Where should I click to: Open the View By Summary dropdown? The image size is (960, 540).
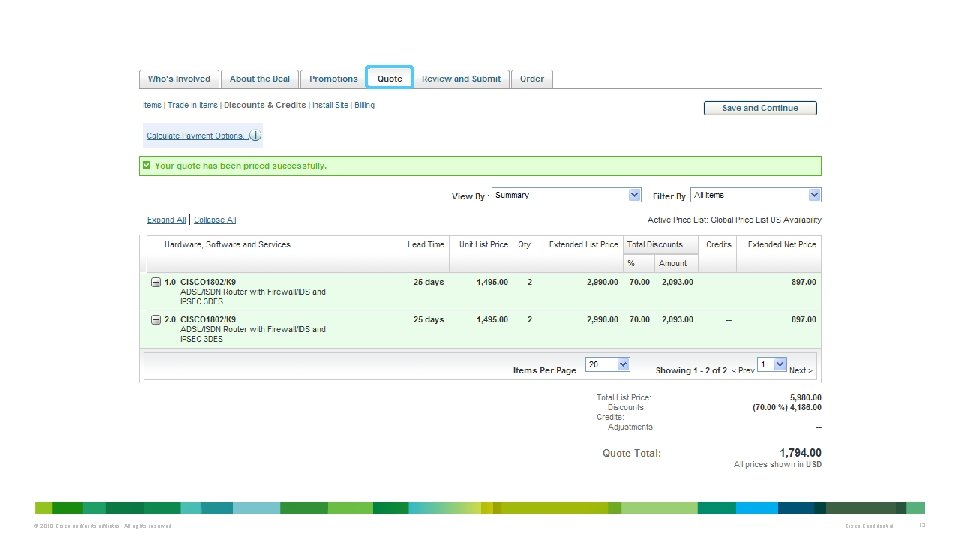(566, 195)
